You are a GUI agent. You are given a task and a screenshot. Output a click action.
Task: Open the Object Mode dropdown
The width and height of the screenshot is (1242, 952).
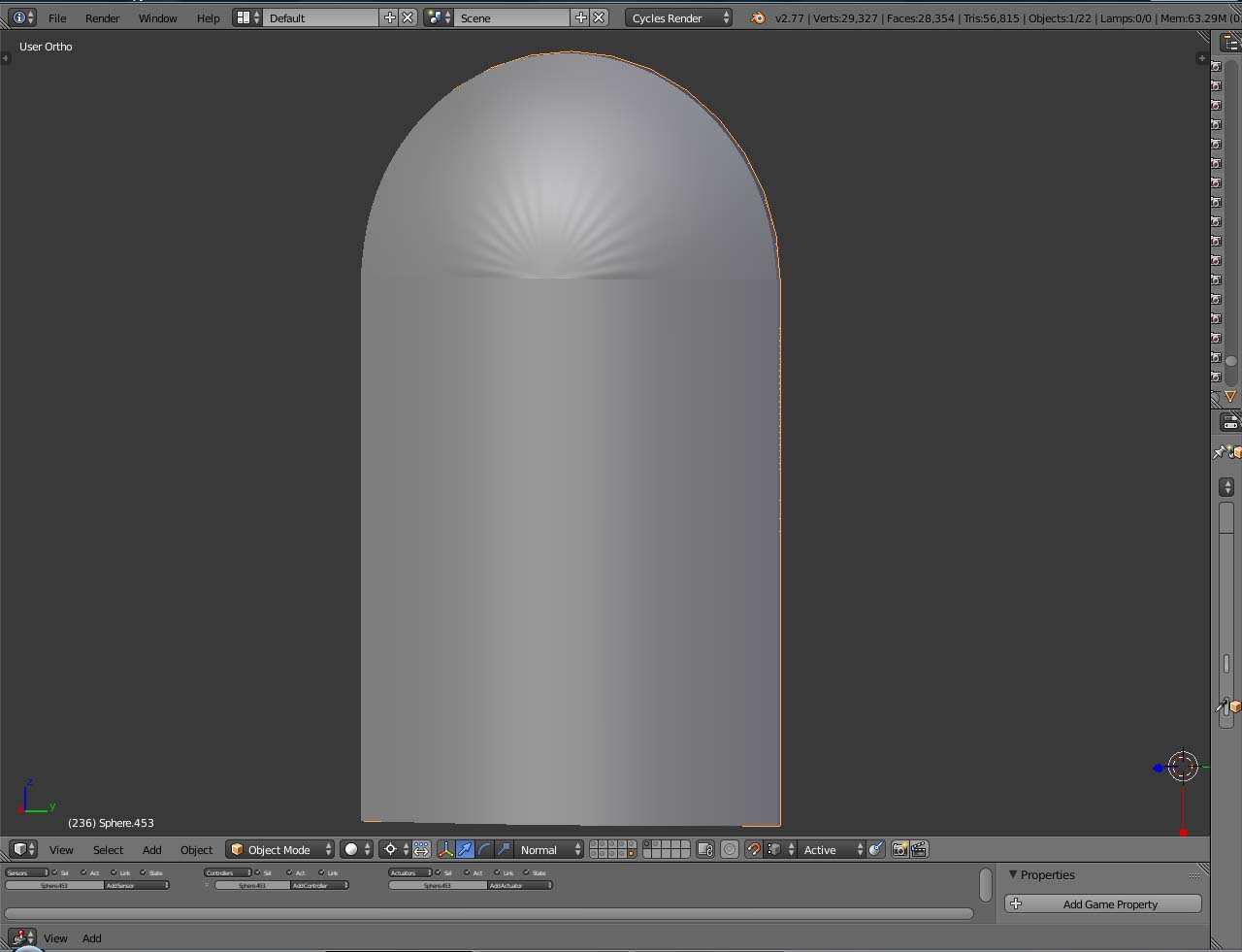coord(279,849)
